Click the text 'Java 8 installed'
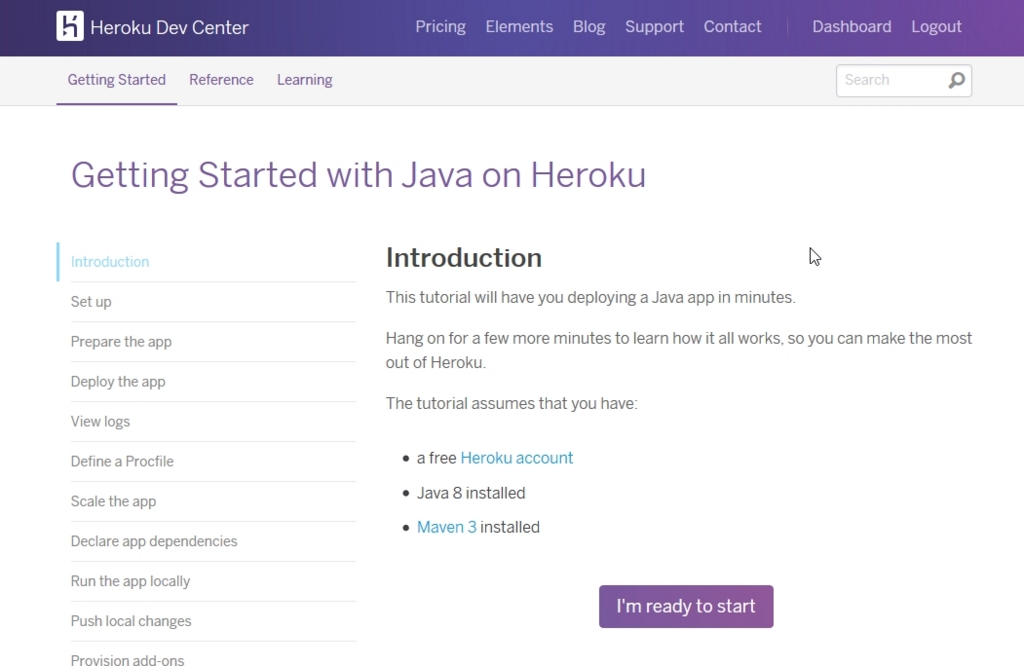This screenshot has width=1024, height=666. [471, 492]
